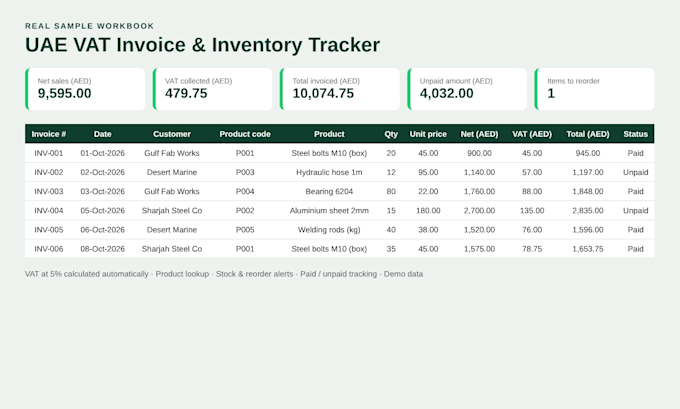Click the Paid status for INV-003
The height and width of the screenshot is (409, 680).
tap(635, 191)
